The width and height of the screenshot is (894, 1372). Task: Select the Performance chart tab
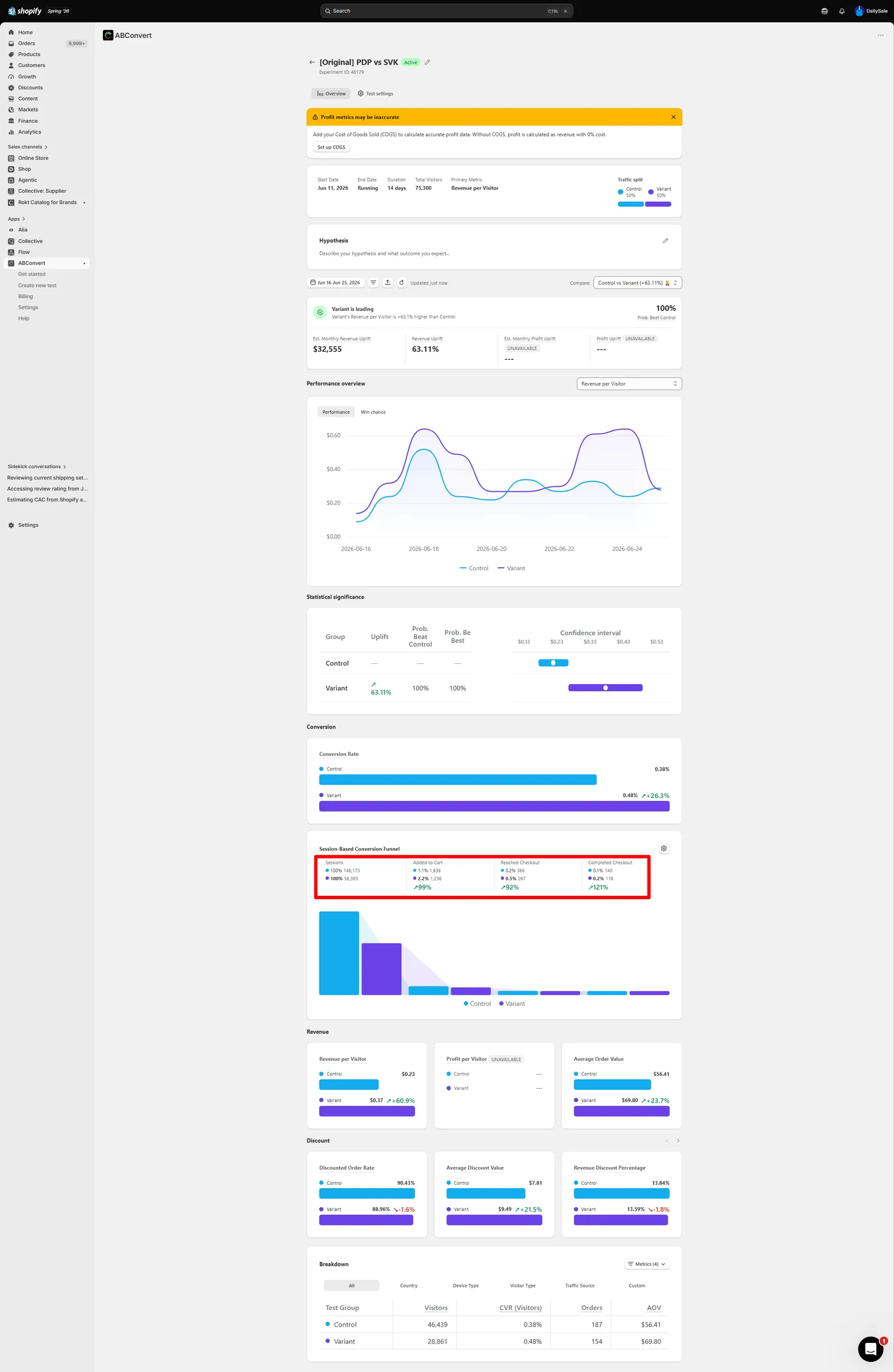tap(336, 412)
